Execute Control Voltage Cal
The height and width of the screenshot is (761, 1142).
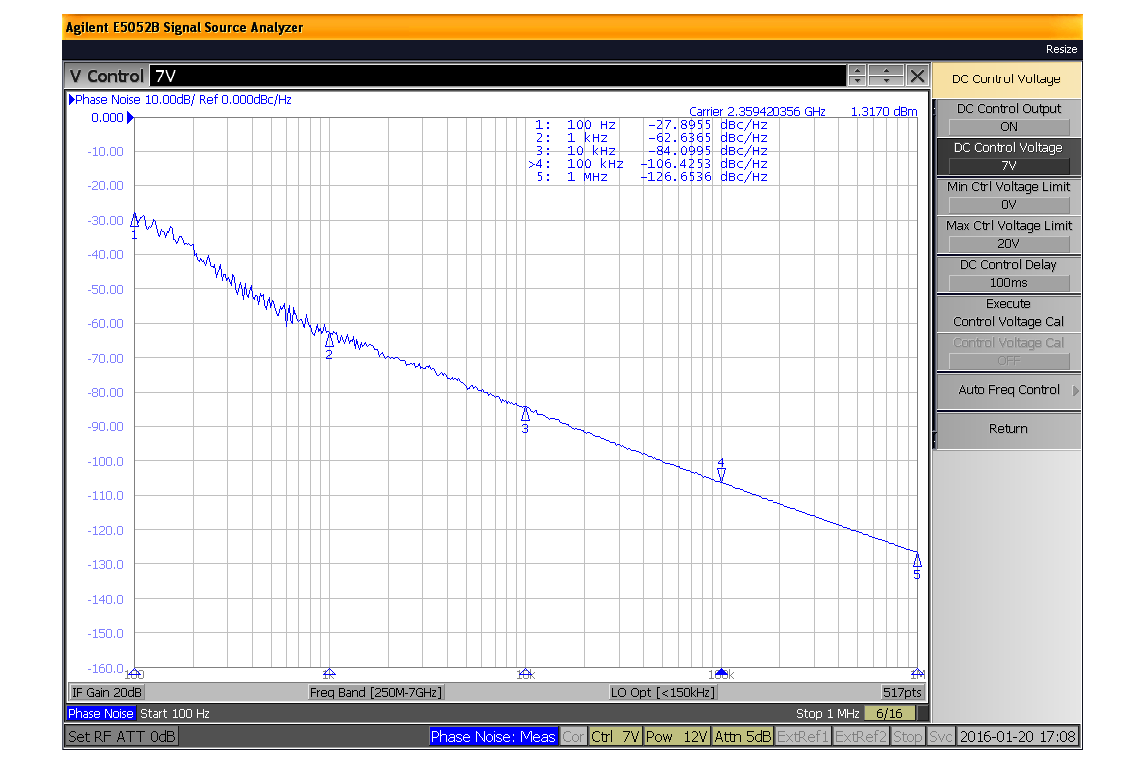click(1007, 311)
